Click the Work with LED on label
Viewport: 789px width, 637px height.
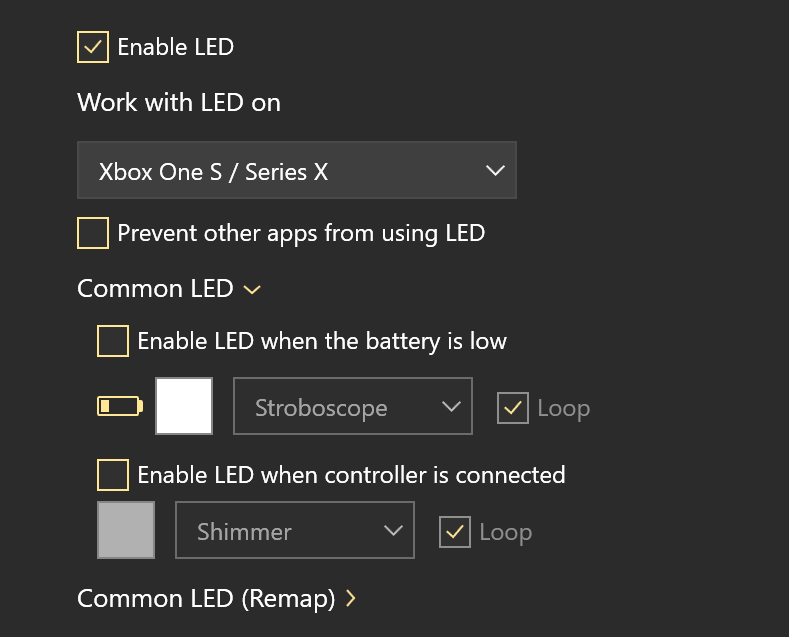tap(179, 102)
